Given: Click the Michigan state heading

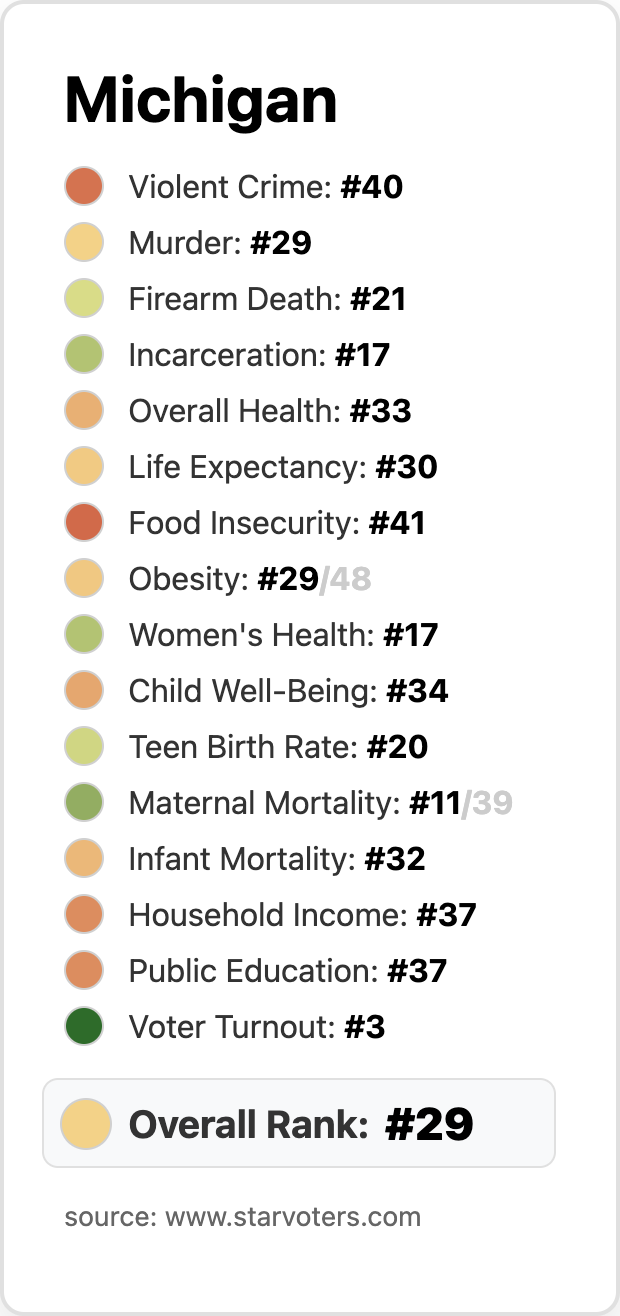Looking at the screenshot, I should click(x=201, y=101).
